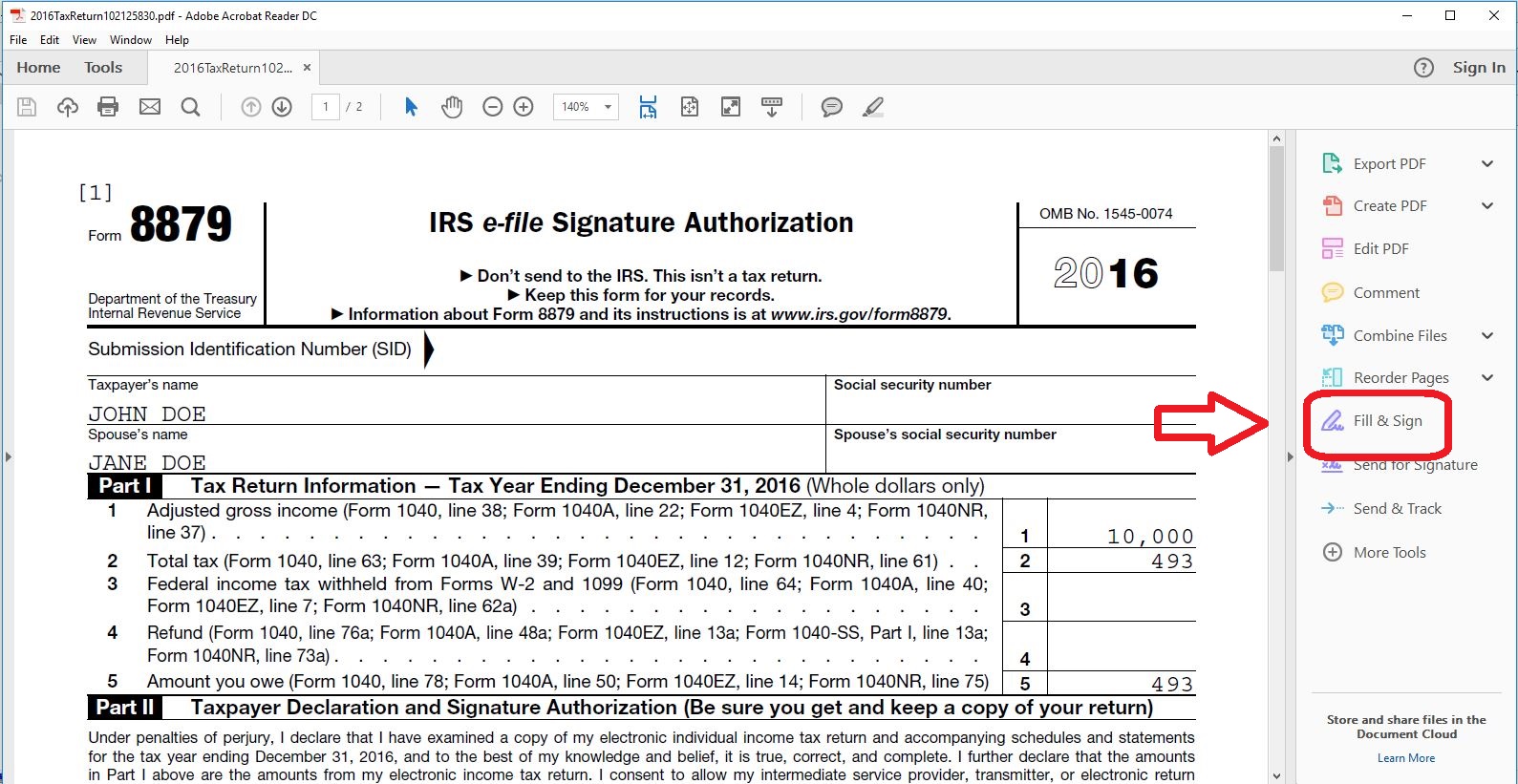Viewport: 1518px width, 784px height.
Task: Click the upload to cloud icon
Action: coord(68,107)
